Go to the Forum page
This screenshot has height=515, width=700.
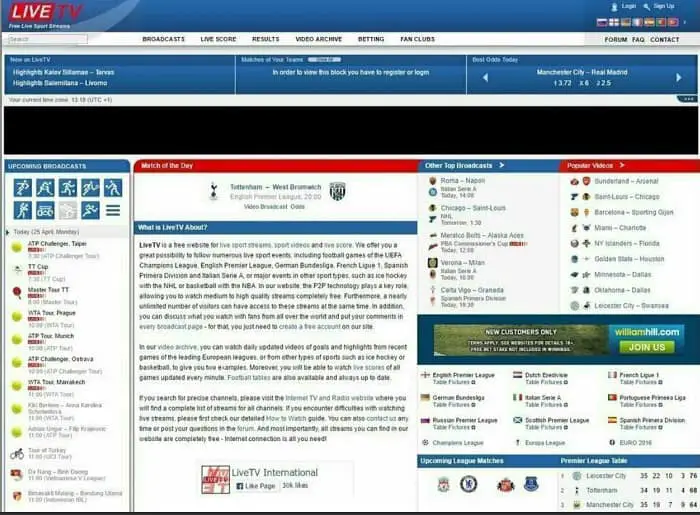616,40
